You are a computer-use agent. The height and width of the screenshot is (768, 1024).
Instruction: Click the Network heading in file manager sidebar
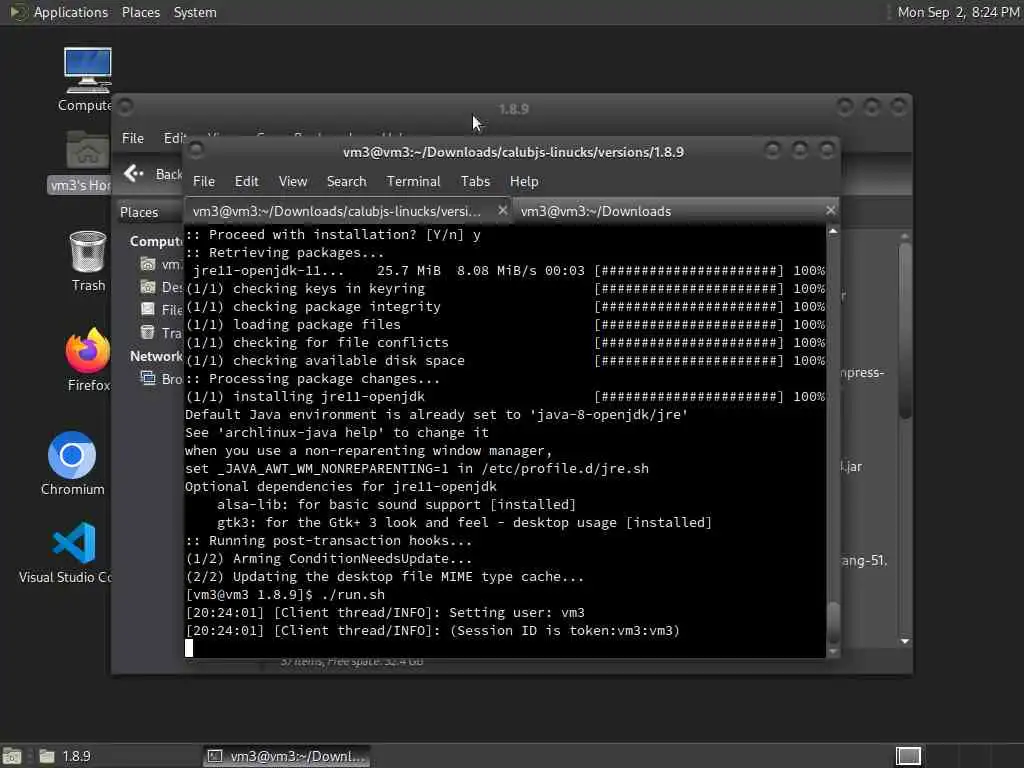pos(156,356)
